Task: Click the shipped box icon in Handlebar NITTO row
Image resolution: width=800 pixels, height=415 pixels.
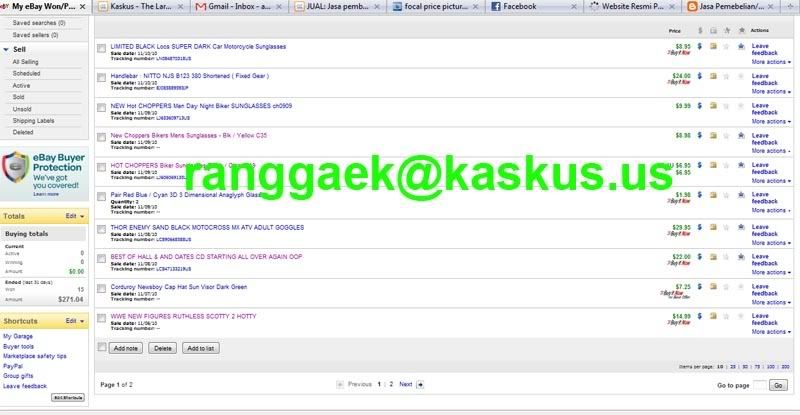Action: pos(713,76)
